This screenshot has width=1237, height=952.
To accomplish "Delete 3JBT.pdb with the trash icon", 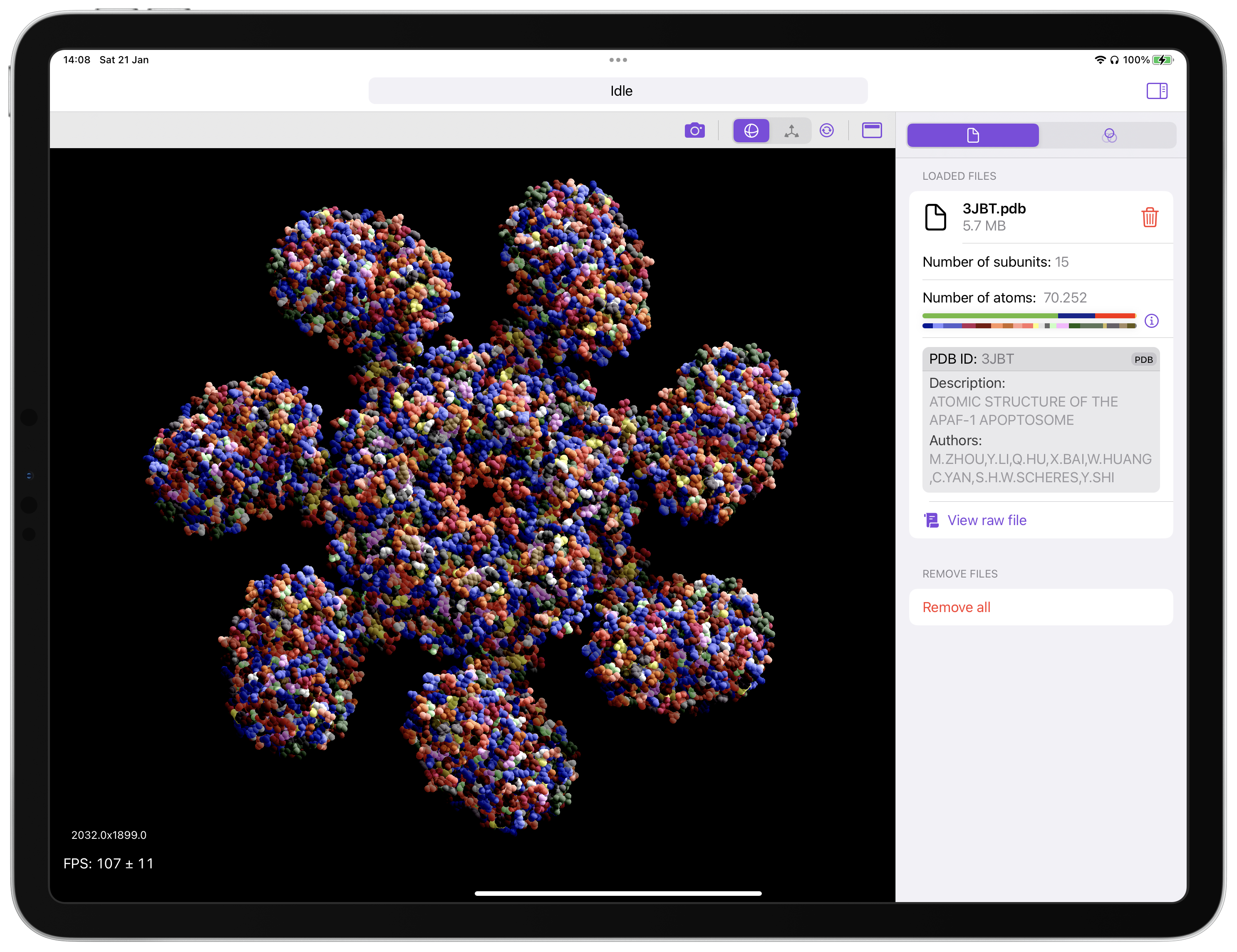I will (x=1149, y=217).
